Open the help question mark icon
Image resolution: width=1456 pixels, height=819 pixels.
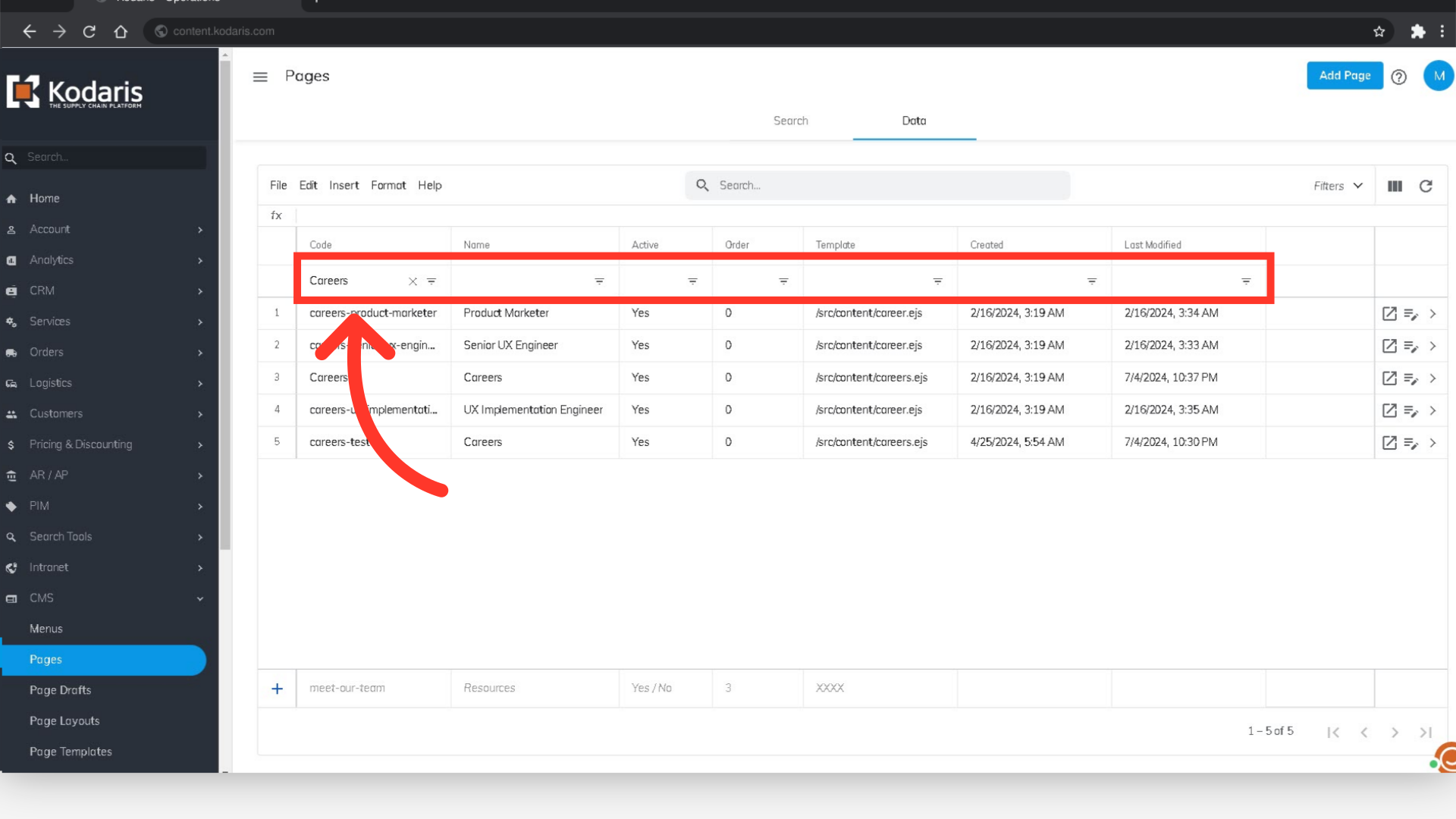coord(1399,77)
